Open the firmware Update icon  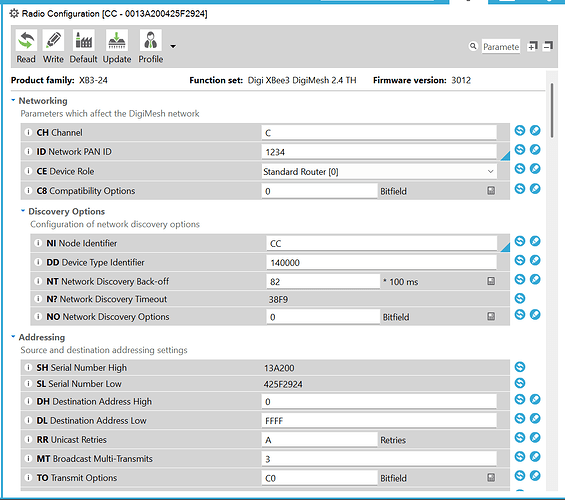coord(117,40)
